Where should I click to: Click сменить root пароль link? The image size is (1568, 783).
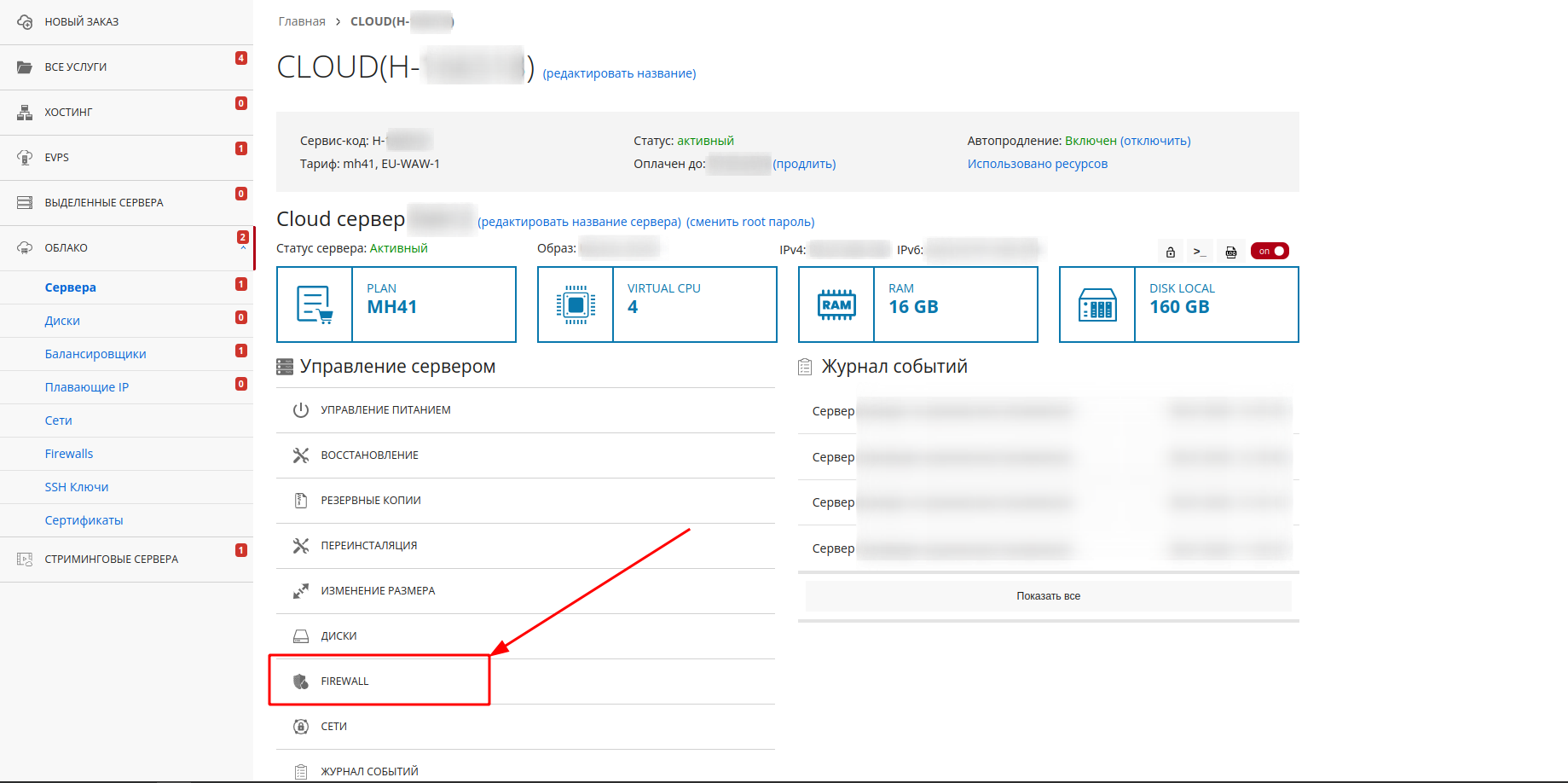pos(750,222)
